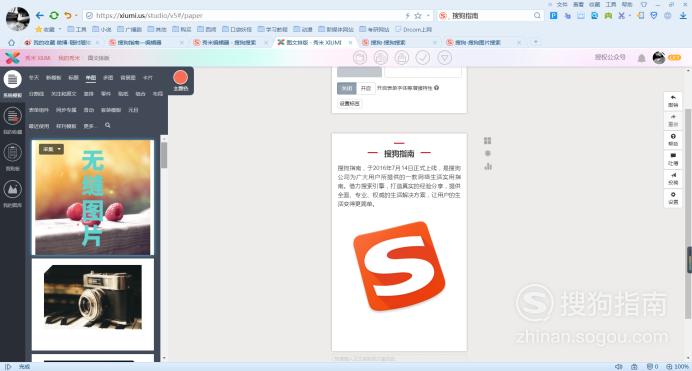The image size is (692, 371).
Task: Select the 卡片 template category tab
Action: click(x=147, y=78)
